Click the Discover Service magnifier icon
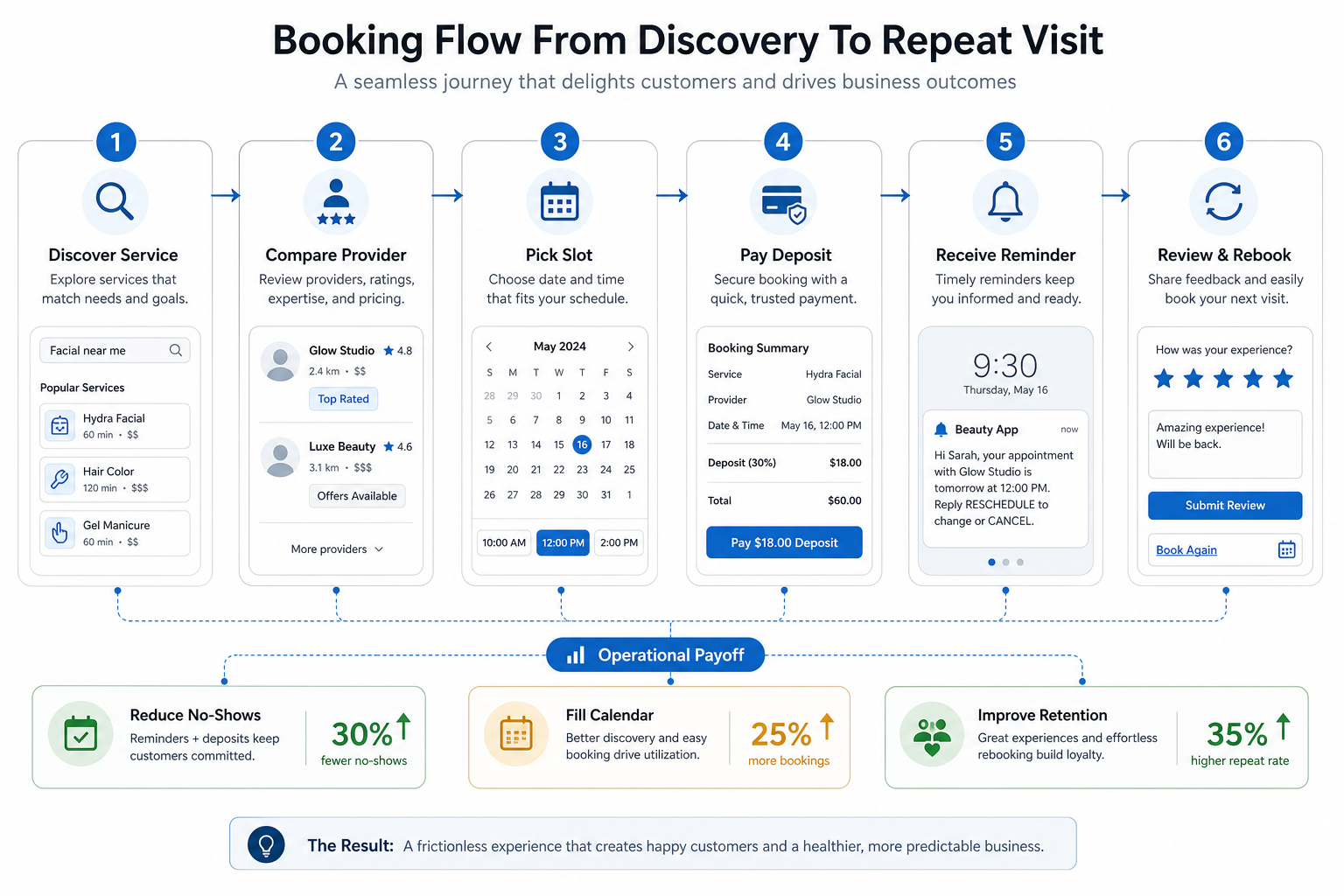This screenshot has height=896, width=1344. (x=115, y=201)
